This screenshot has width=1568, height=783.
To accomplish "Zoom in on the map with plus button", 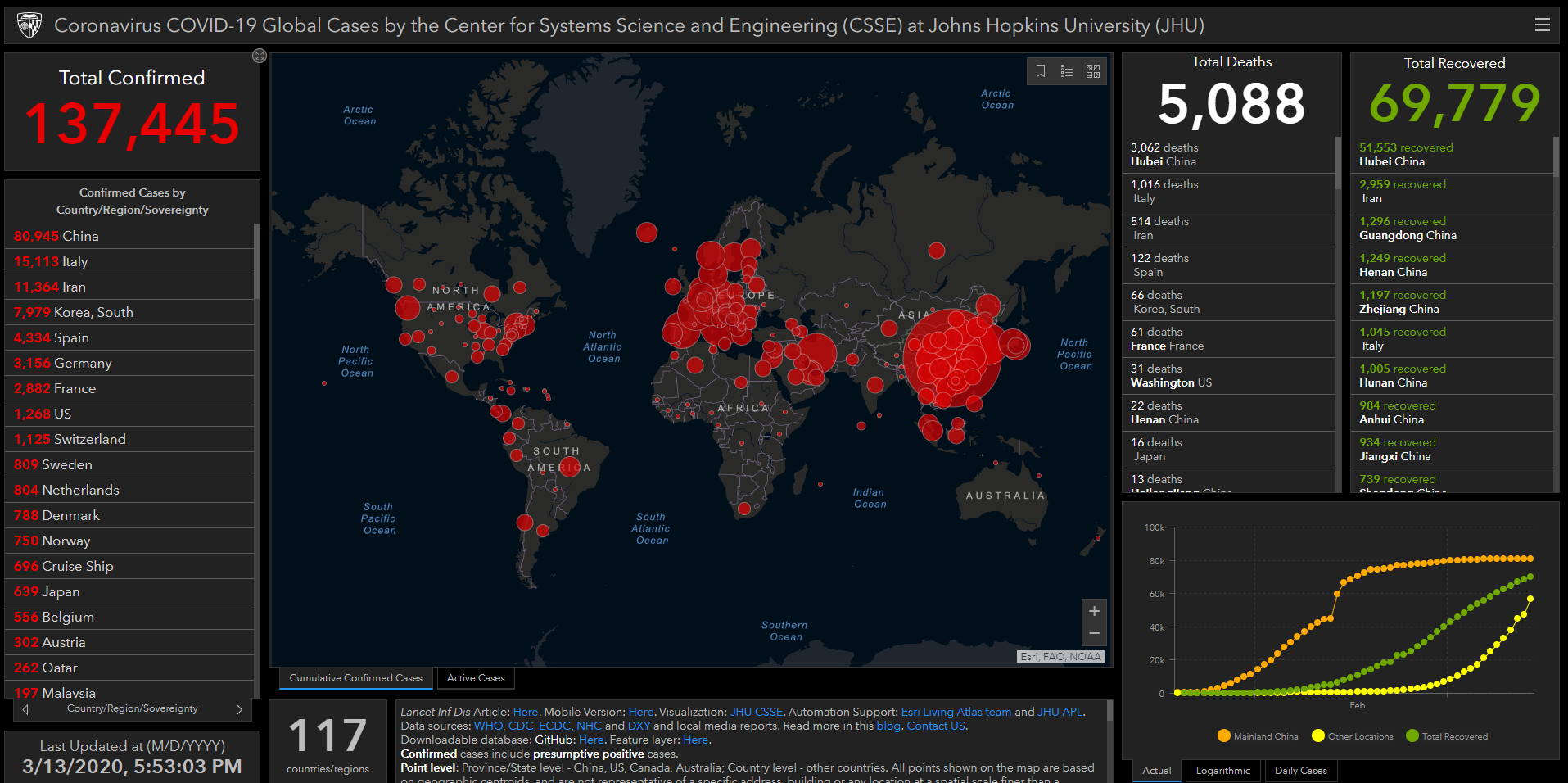I will [1094, 611].
